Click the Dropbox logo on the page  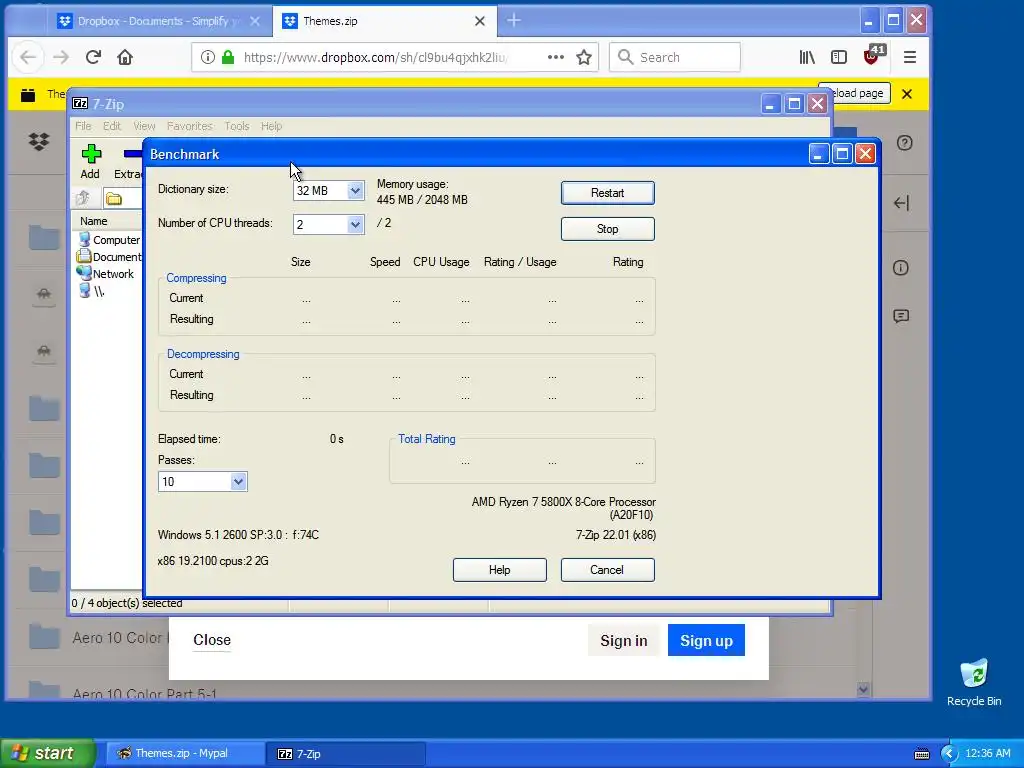click(x=39, y=141)
